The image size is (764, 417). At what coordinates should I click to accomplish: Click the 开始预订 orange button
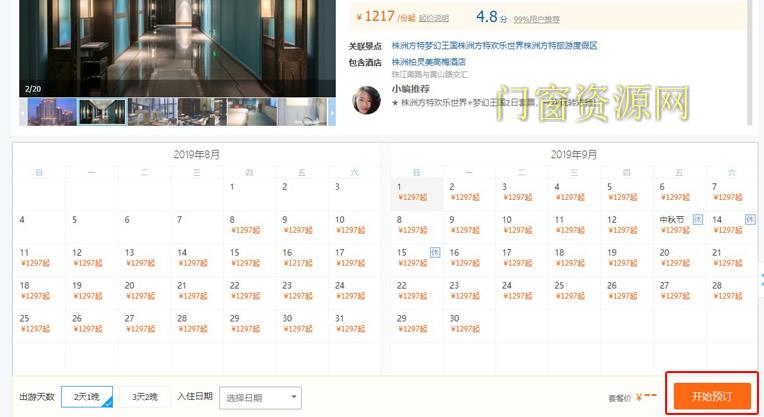[x=712, y=396]
